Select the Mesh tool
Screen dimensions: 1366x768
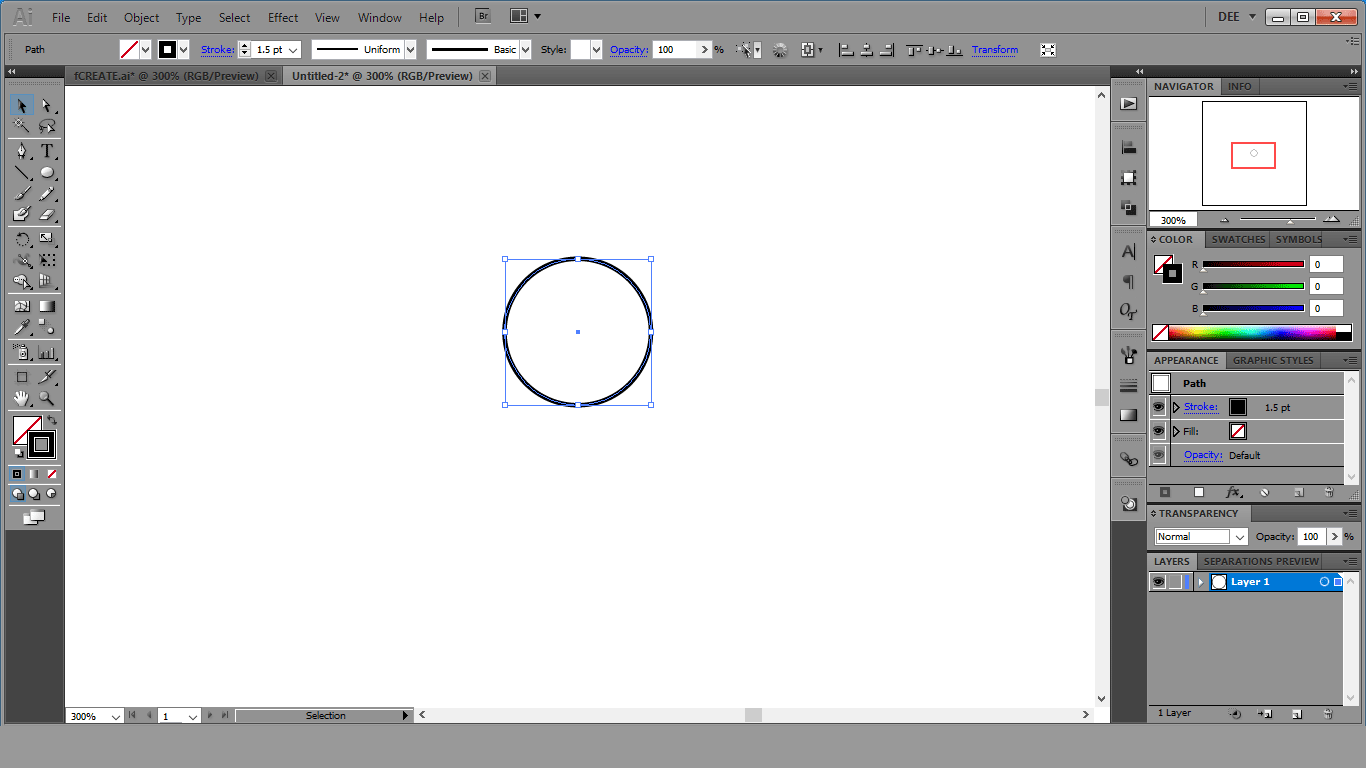point(22,306)
